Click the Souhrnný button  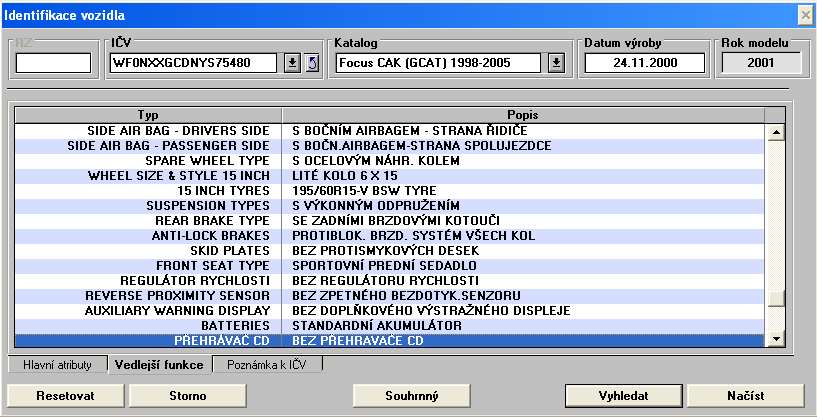click(411, 395)
